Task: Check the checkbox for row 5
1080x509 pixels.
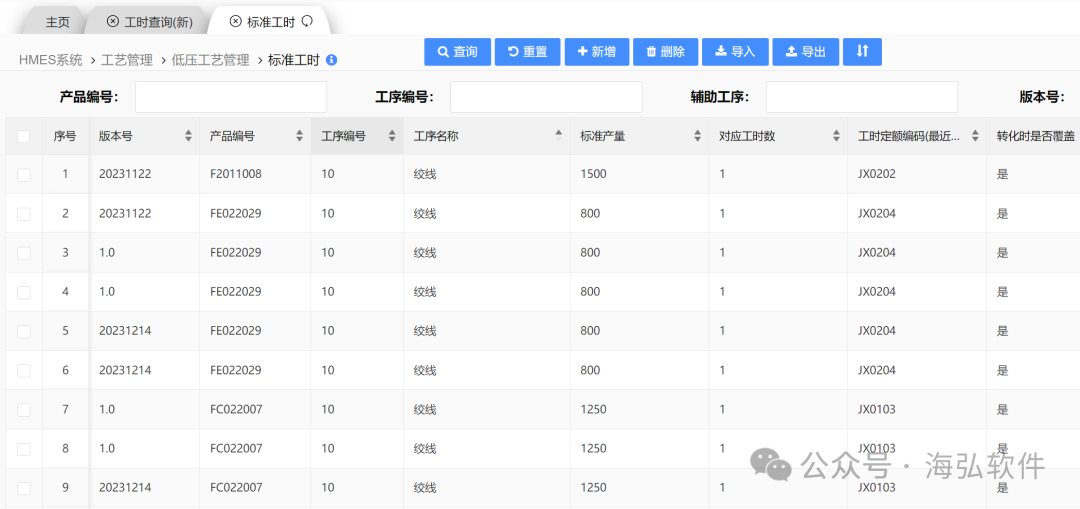Action: point(24,331)
